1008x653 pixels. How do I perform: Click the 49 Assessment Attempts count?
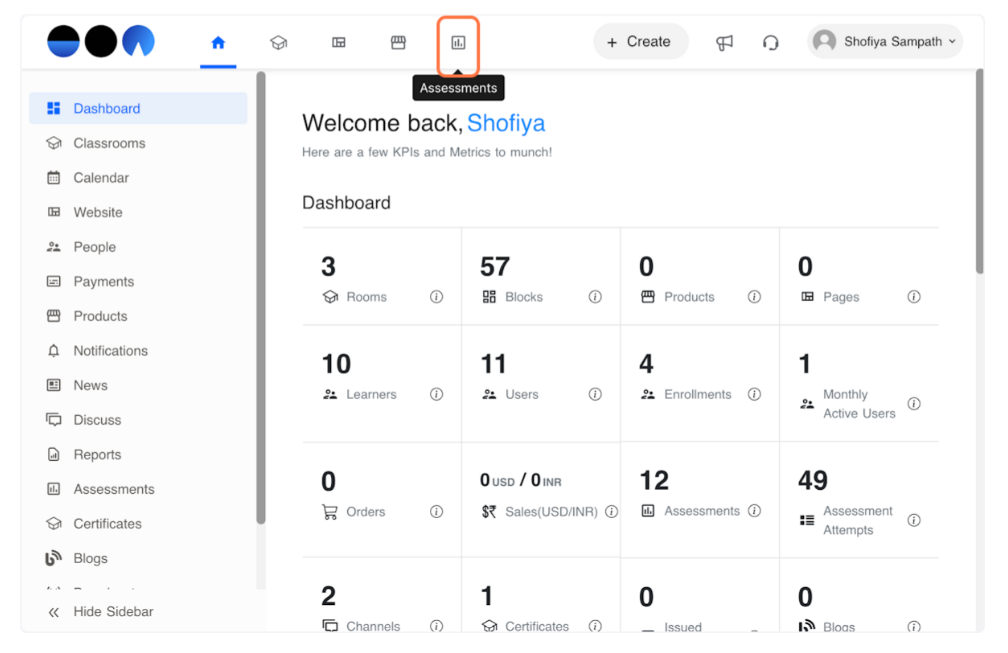click(x=813, y=481)
